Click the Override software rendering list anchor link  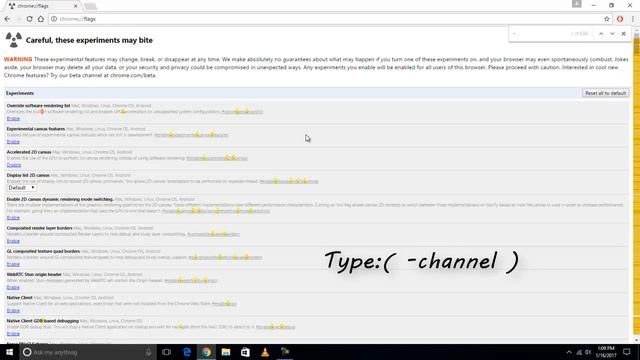[x=242, y=111]
